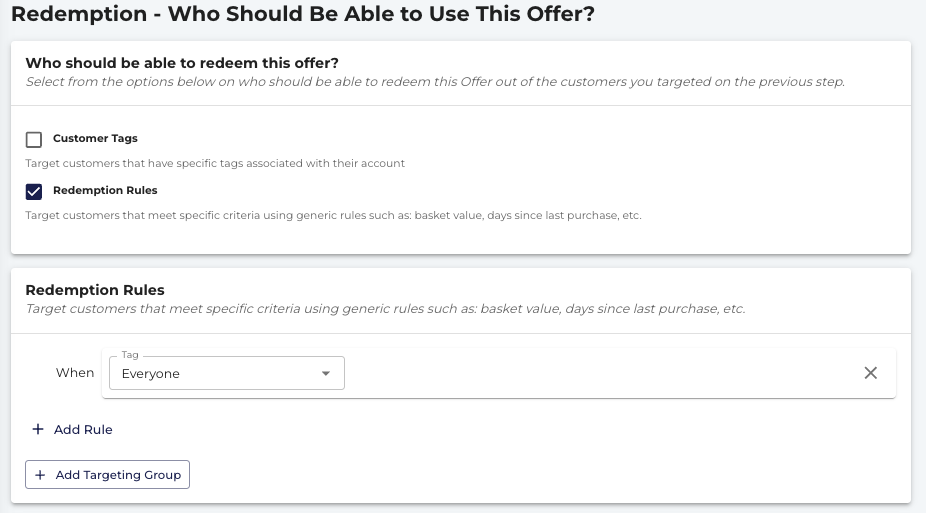Click the 'When' label beside the Tag field
926x513 pixels.
click(x=75, y=373)
